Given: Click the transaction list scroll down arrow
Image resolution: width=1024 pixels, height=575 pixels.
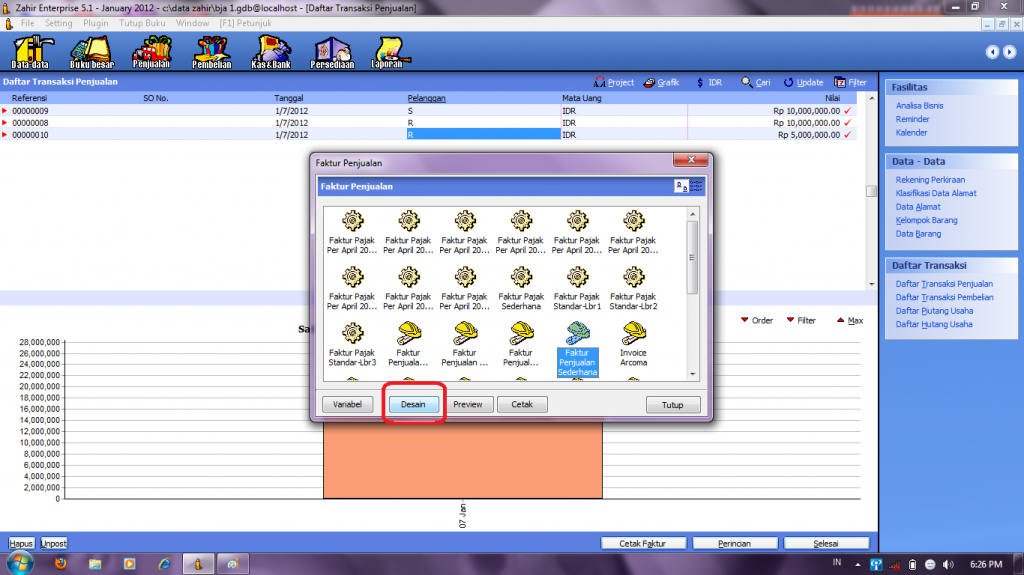Looking at the screenshot, I should click(x=871, y=284).
